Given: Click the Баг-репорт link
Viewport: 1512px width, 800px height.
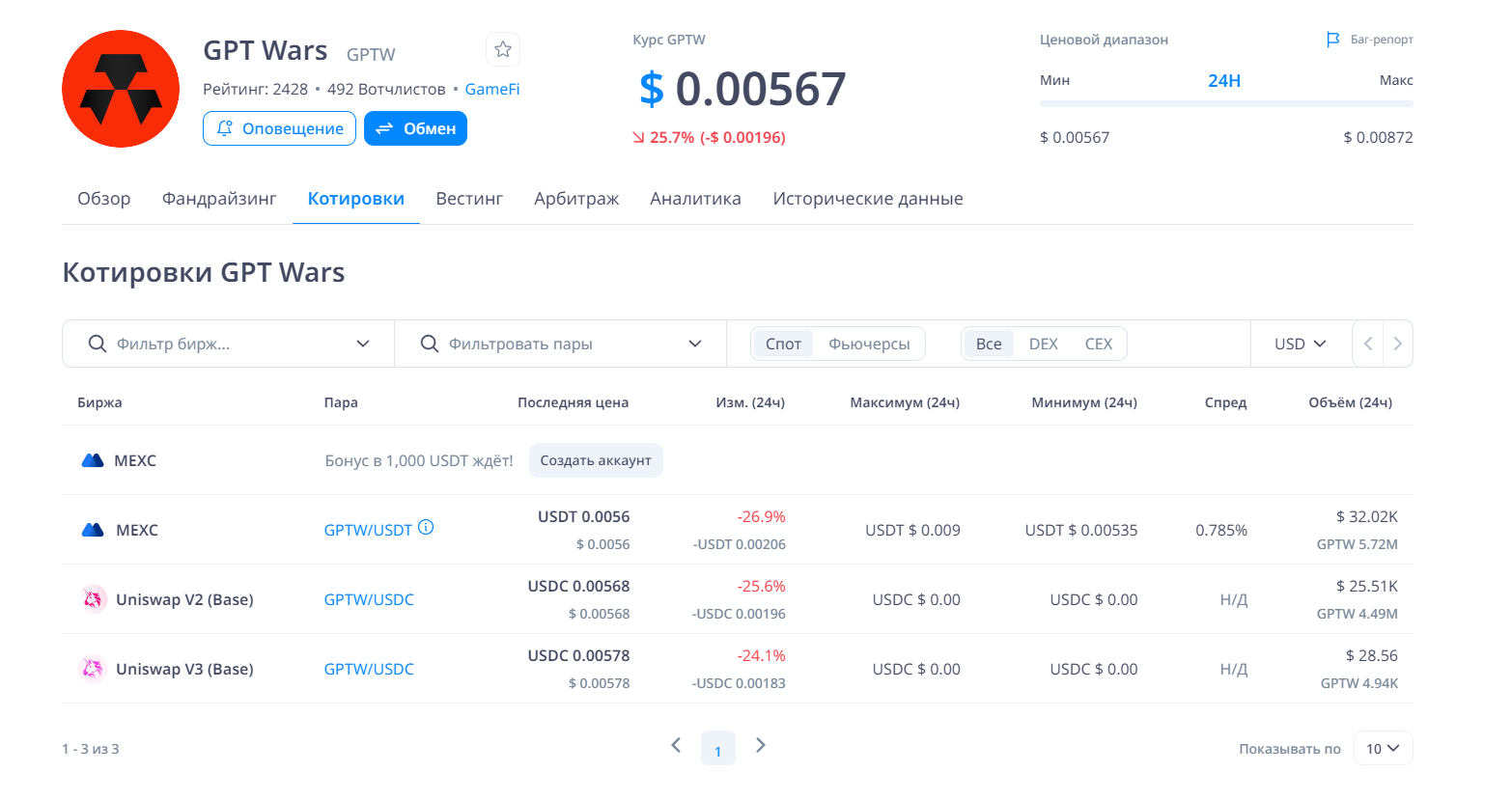Looking at the screenshot, I should click(1382, 40).
